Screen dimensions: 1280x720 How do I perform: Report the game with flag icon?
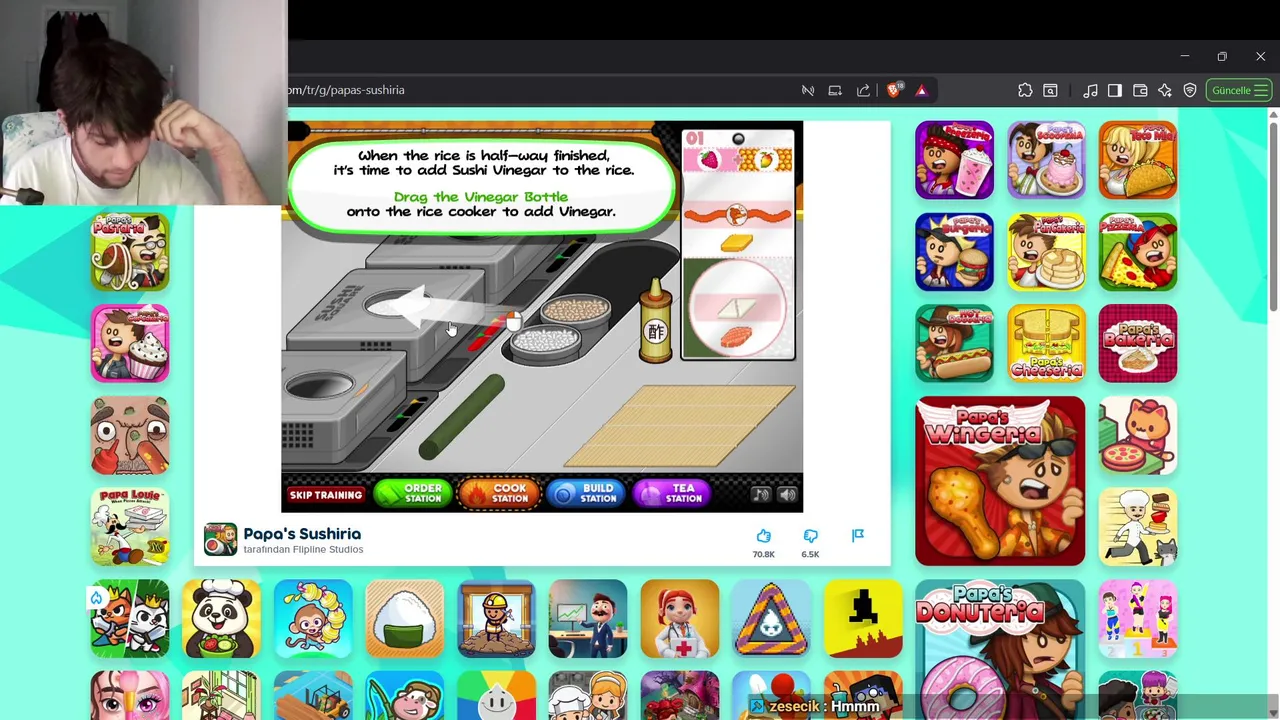[858, 536]
